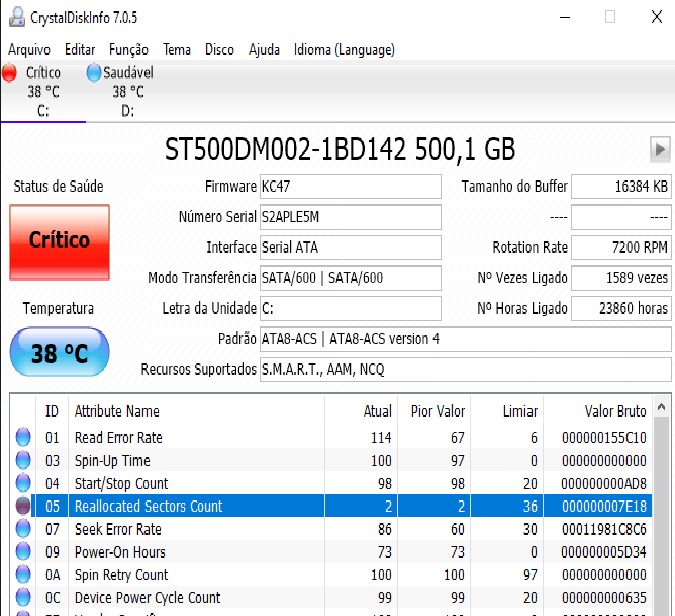The image size is (675, 616).
Task: Click the Limiar column header
Action: pos(507,411)
